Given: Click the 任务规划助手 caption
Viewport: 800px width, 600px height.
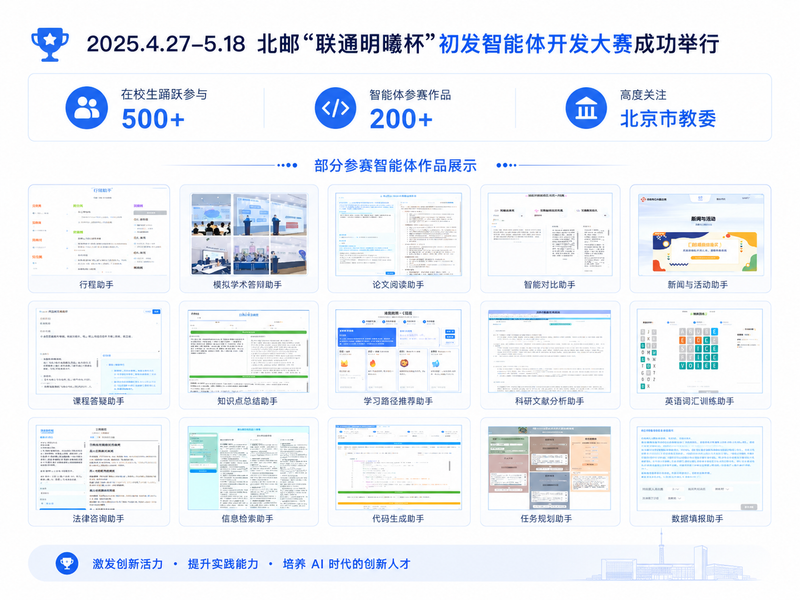Looking at the screenshot, I should click(546, 518).
